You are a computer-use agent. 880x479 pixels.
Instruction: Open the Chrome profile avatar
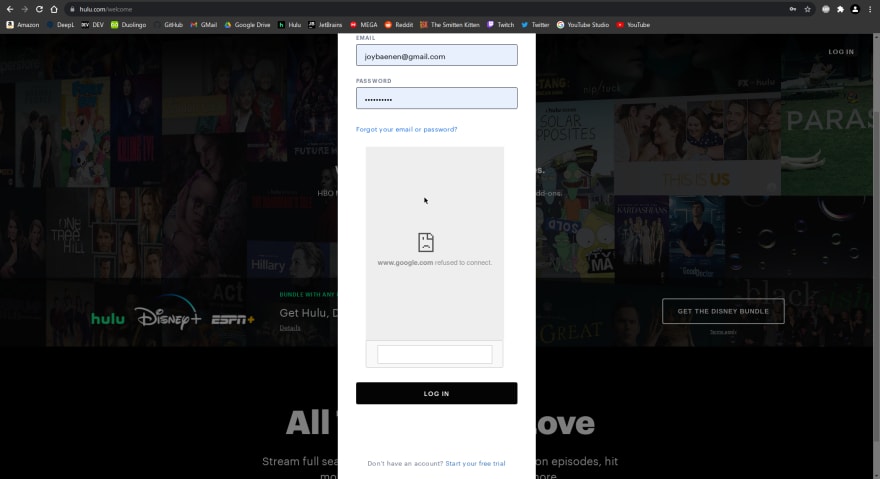click(855, 9)
